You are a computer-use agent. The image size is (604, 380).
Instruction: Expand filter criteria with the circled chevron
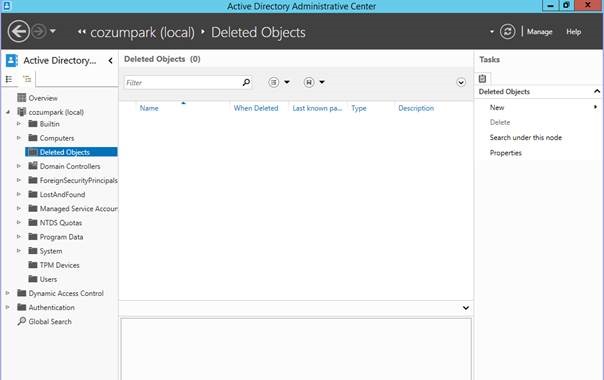pos(461,82)
